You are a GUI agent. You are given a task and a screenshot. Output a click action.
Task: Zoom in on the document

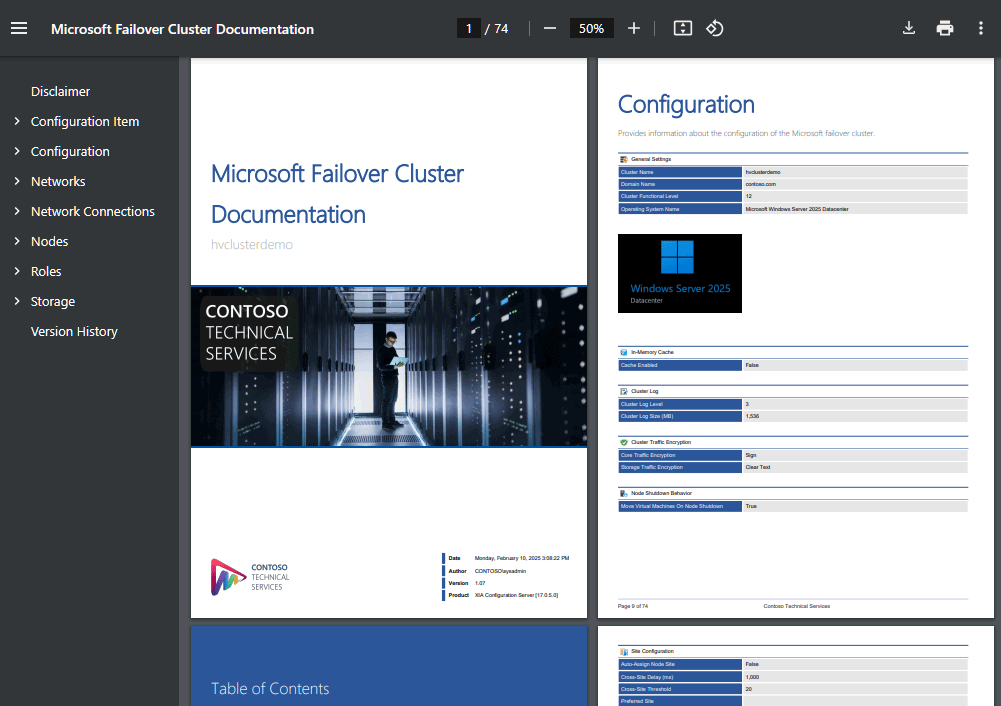tap(634, 28)
